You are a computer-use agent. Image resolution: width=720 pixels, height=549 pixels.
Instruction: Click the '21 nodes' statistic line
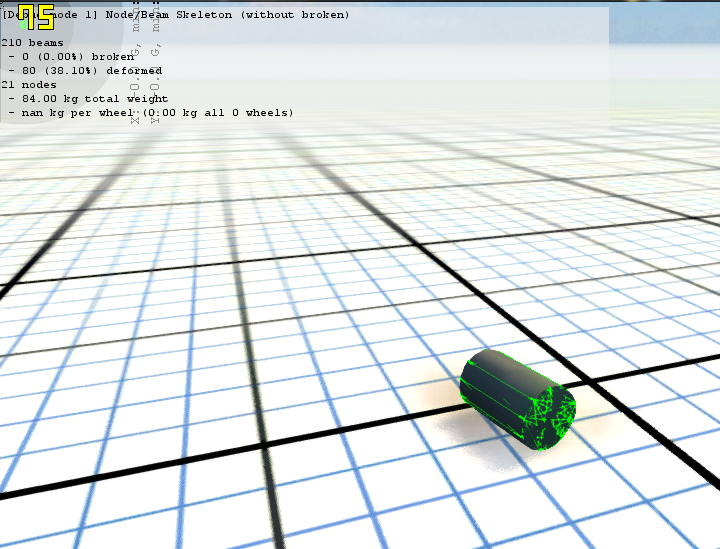(29, 85)
